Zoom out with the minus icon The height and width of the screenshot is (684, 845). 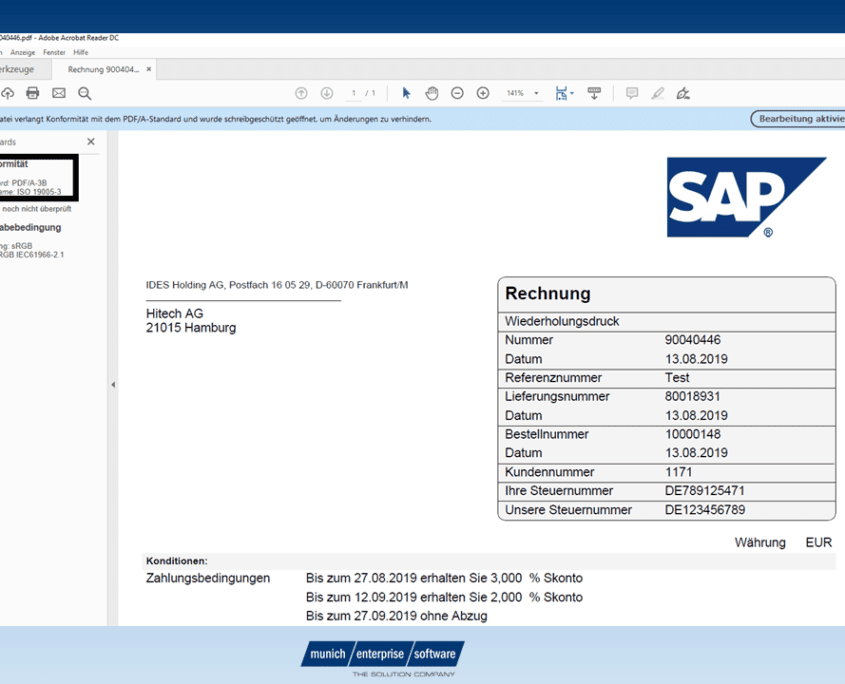point(457,93)
